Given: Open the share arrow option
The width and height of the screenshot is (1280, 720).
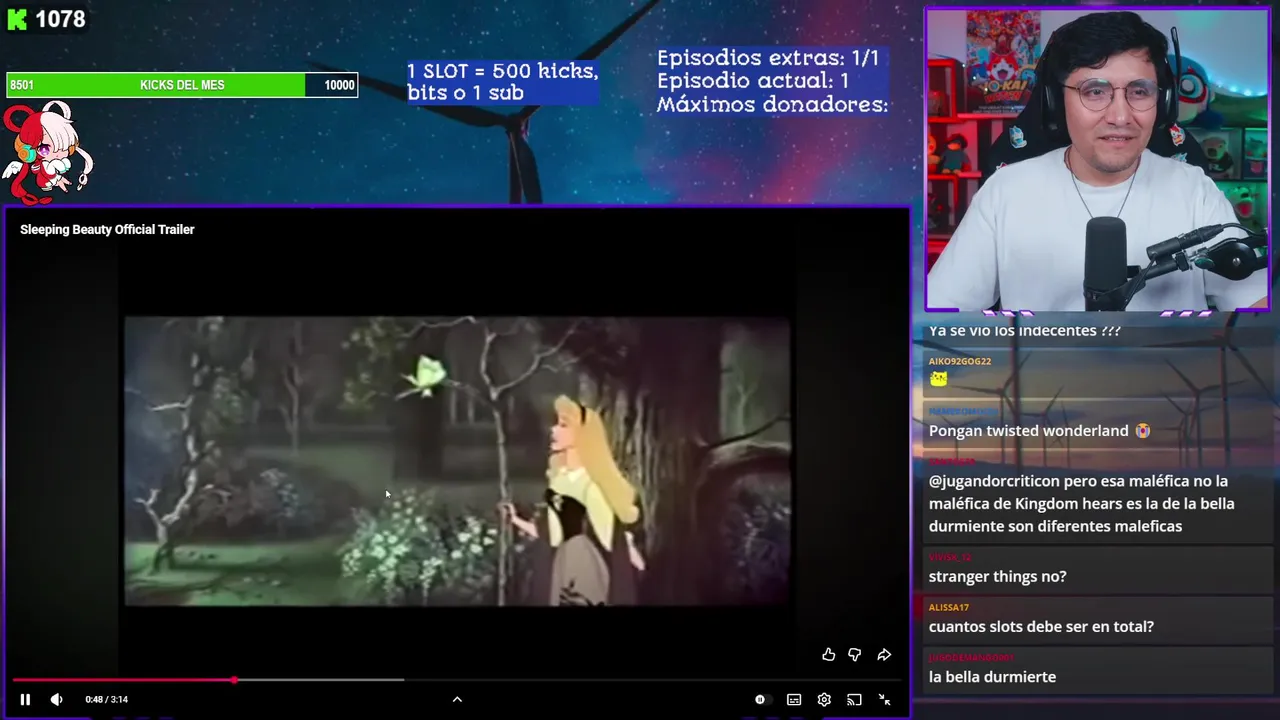Looking at the screenshot, I should click(884, 655).
